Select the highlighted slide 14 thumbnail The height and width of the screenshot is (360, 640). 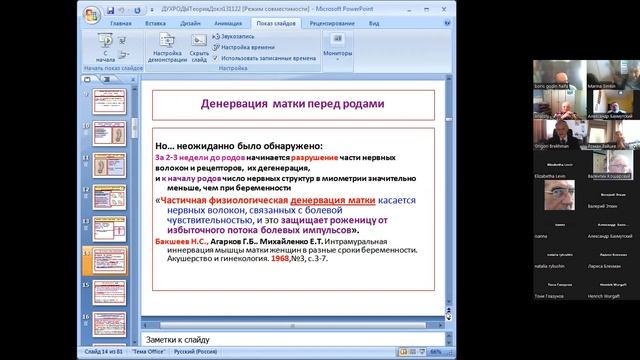point(109,260)
